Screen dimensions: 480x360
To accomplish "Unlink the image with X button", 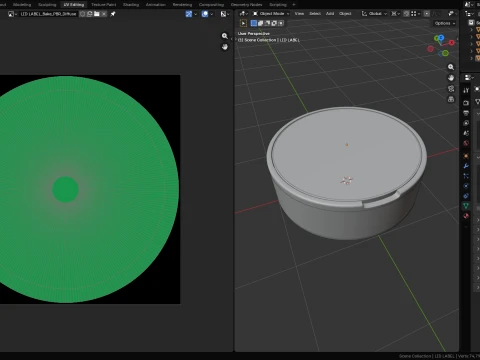I will (x=104, y=14).
